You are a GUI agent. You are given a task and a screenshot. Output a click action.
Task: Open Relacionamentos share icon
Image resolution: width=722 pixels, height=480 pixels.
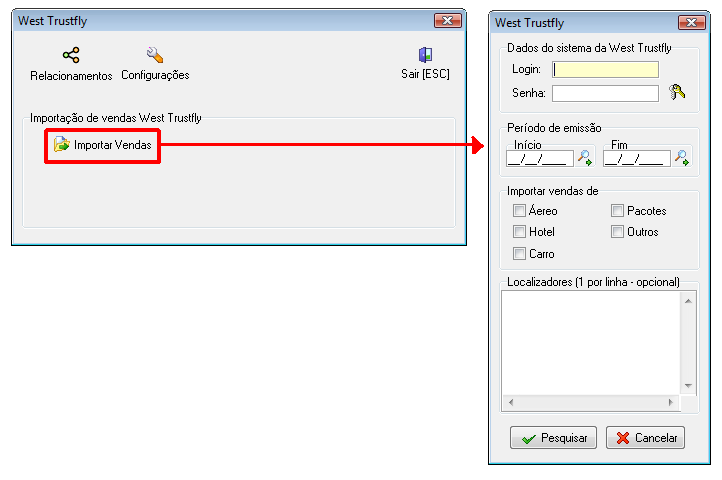(x=71, y=55)
